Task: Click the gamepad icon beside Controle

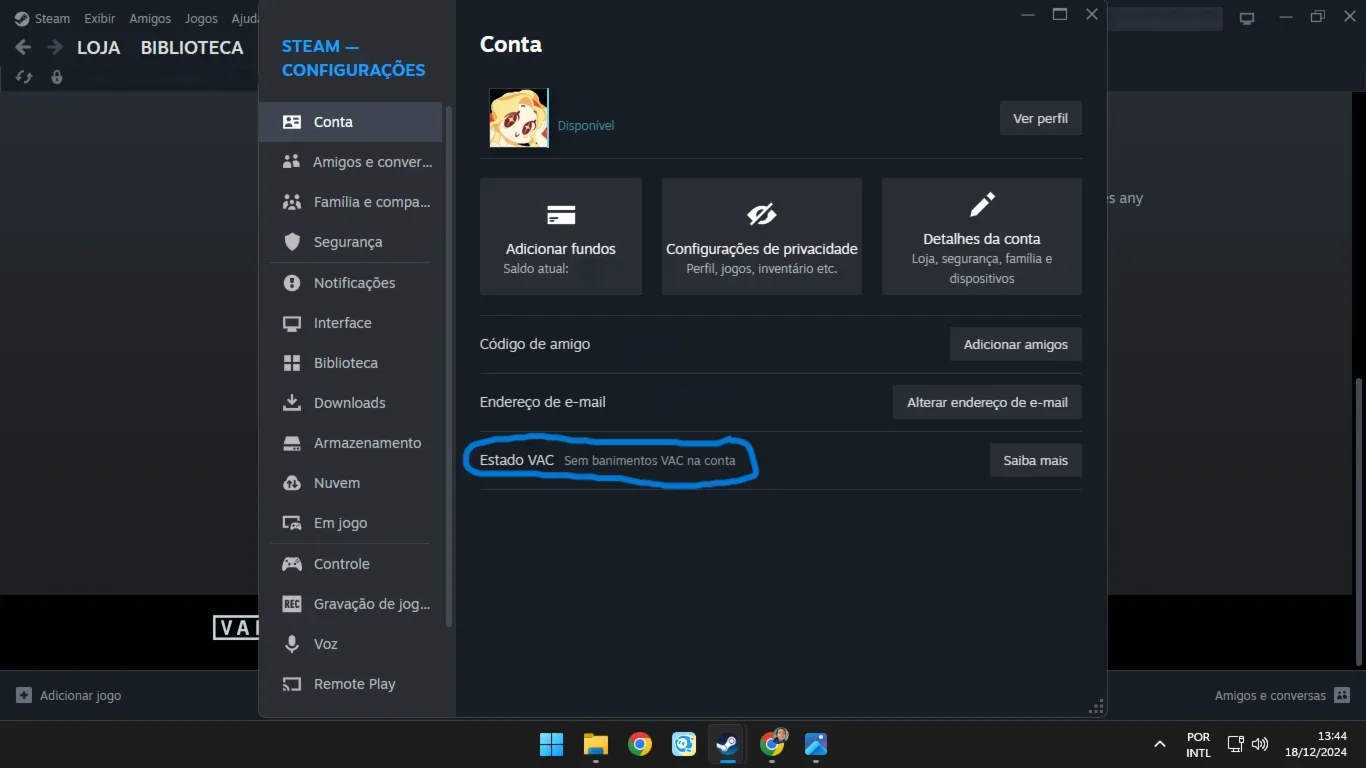Action: (x=292, y=564)
